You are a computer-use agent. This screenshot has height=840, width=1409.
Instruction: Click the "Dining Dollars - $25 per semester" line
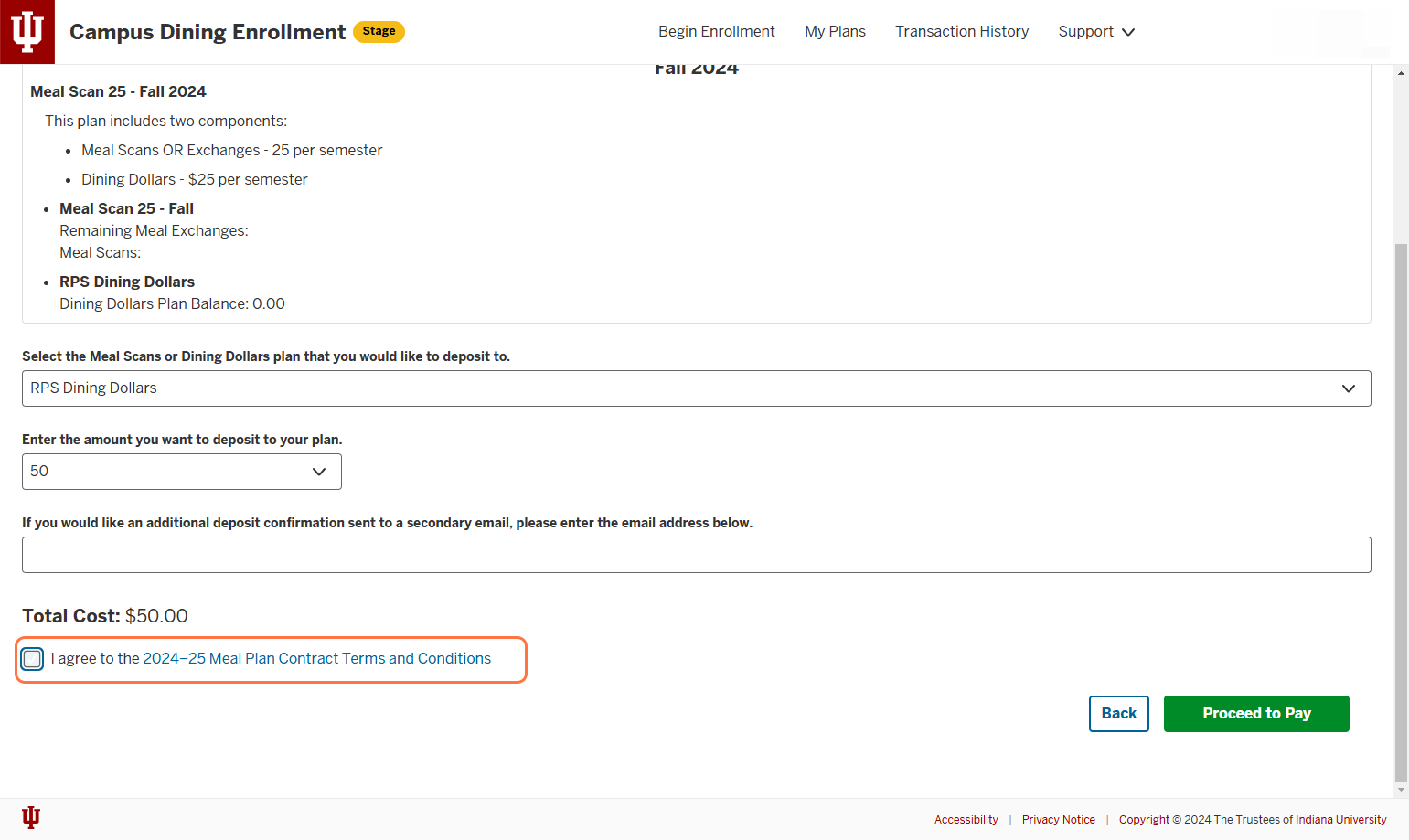tap(195, 180)
